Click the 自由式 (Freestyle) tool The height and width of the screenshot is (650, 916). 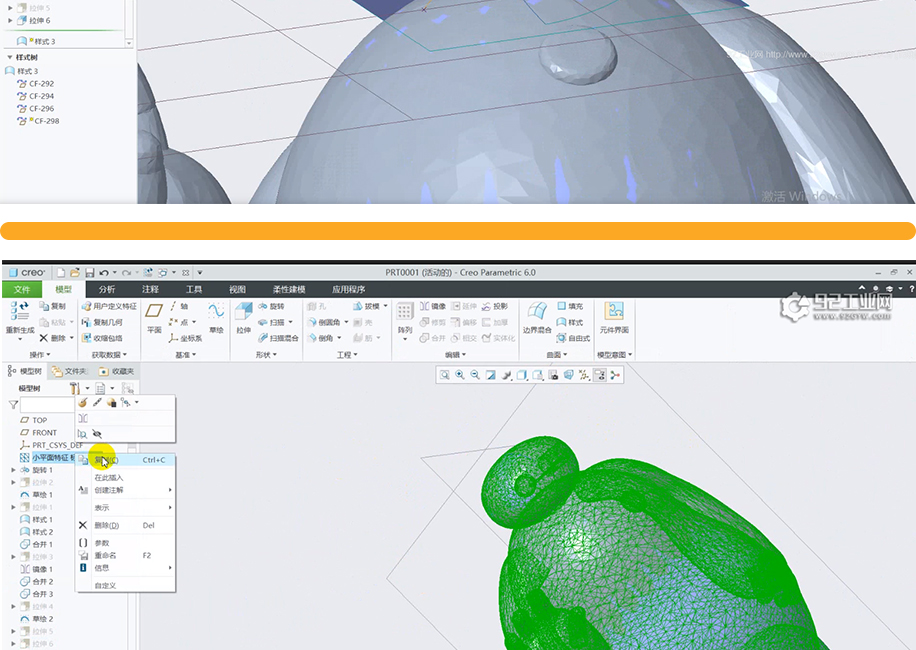pos(573,338)
